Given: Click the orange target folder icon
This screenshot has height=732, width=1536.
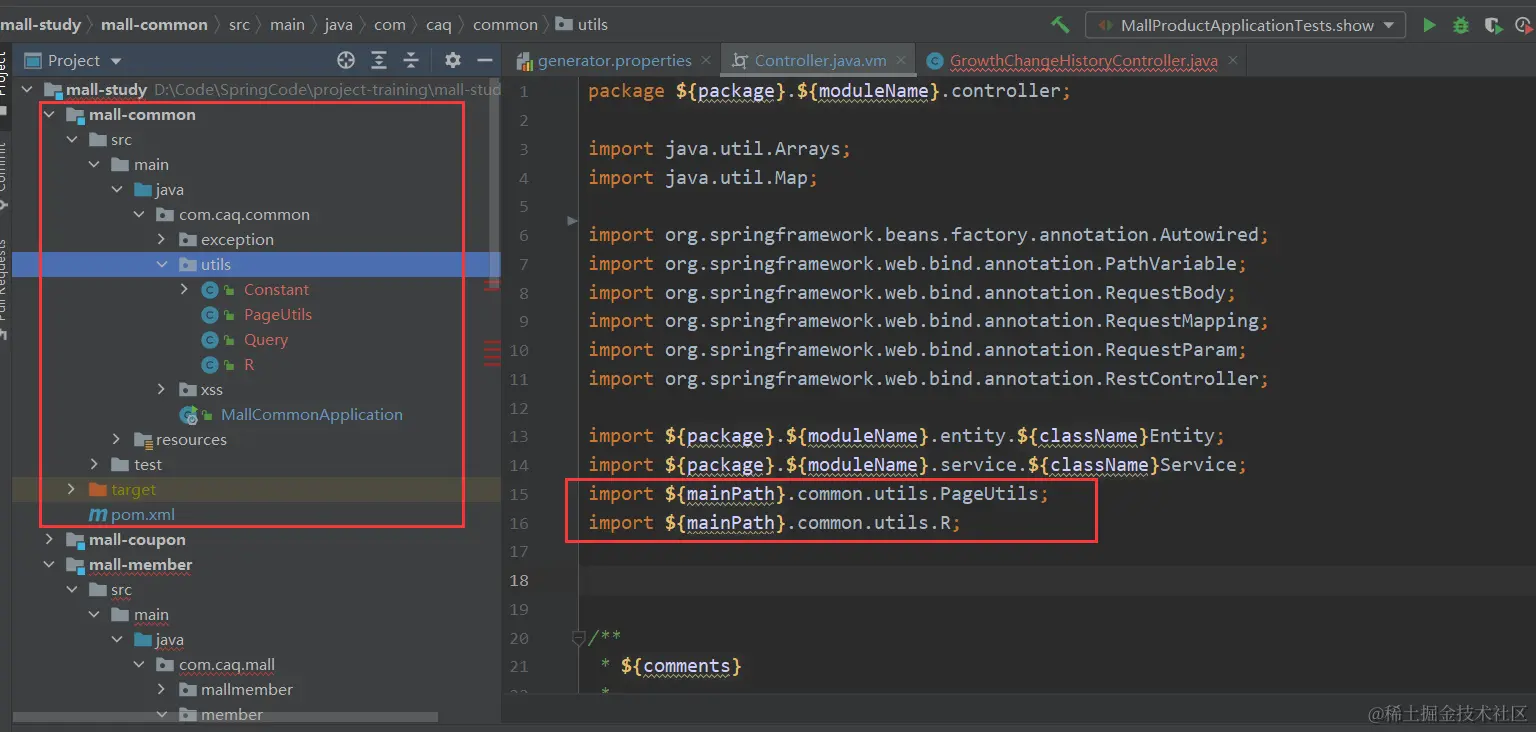Looking at the screenshot, I should 97,490.
